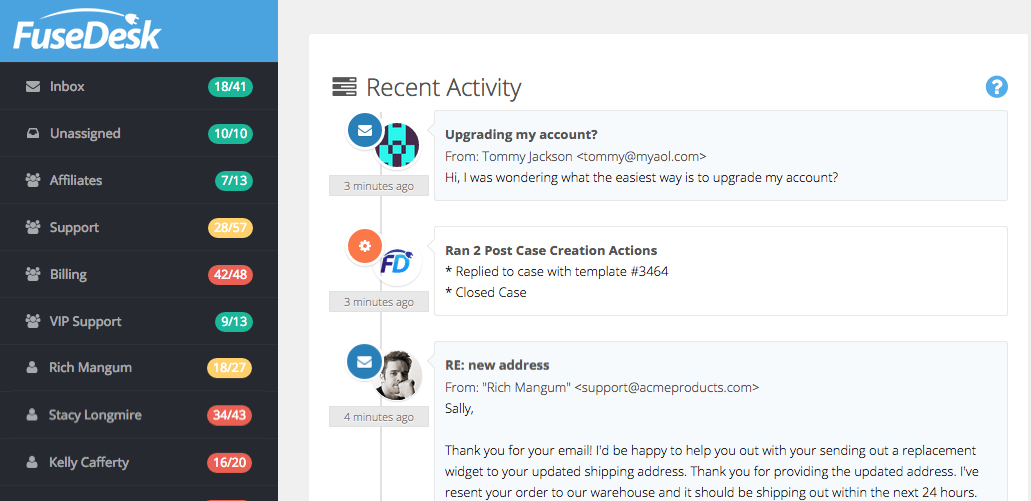The height and width of the screenshot is (501, 1031).
Task: Click the email icon beside RE: new address
Action: [365, 362]
